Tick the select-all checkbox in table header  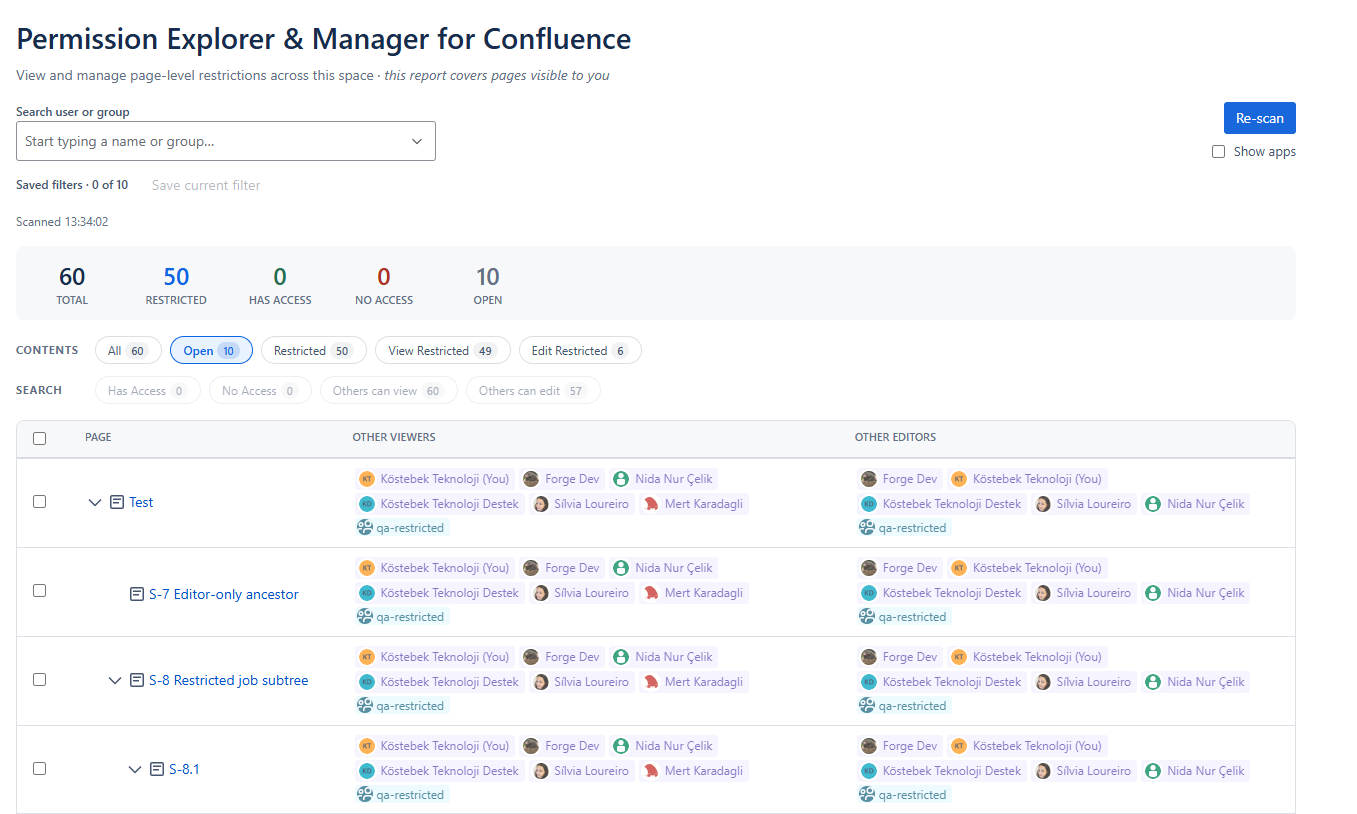(39, 438)
